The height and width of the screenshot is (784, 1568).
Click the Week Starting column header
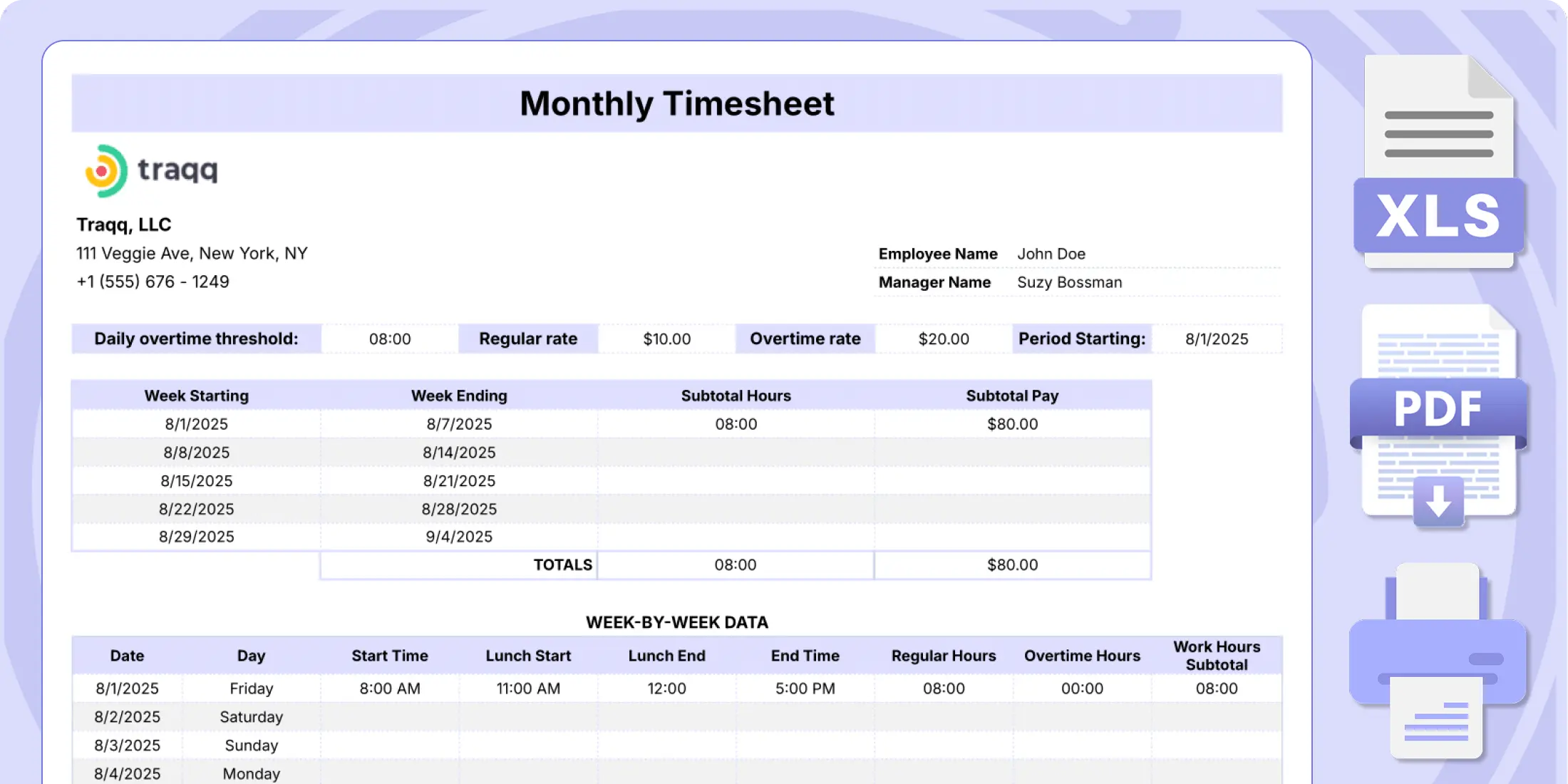tap(197, 396)
